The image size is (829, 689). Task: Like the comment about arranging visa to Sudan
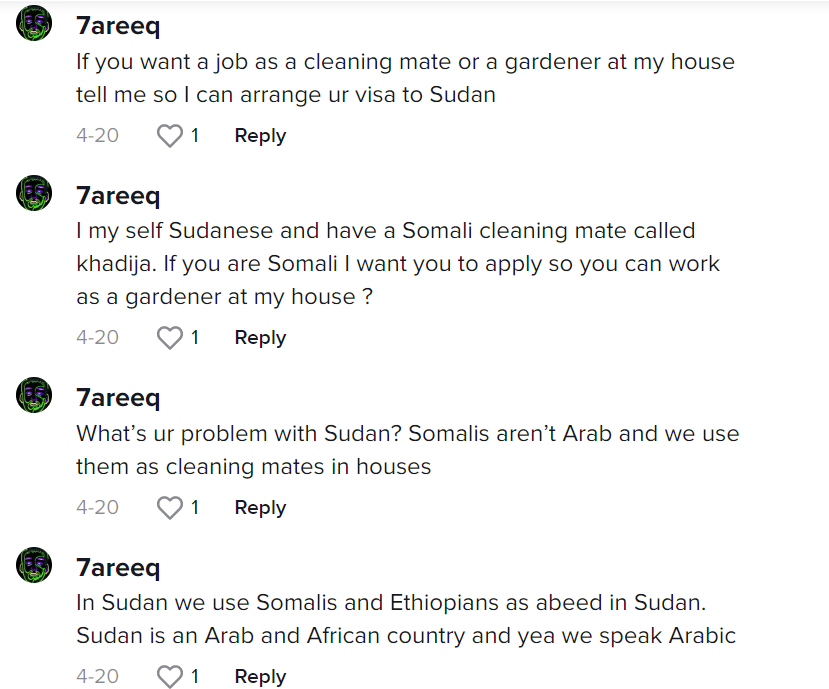pyautogui.click(x=170, y=136)
